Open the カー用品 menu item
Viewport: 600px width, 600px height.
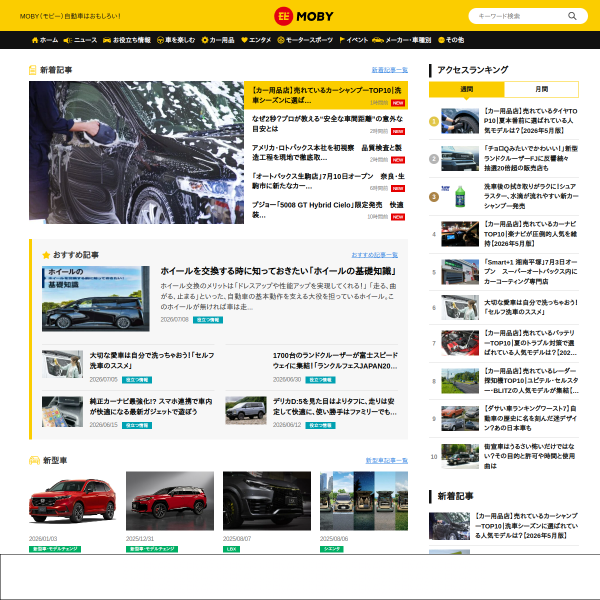coord(218,40)
